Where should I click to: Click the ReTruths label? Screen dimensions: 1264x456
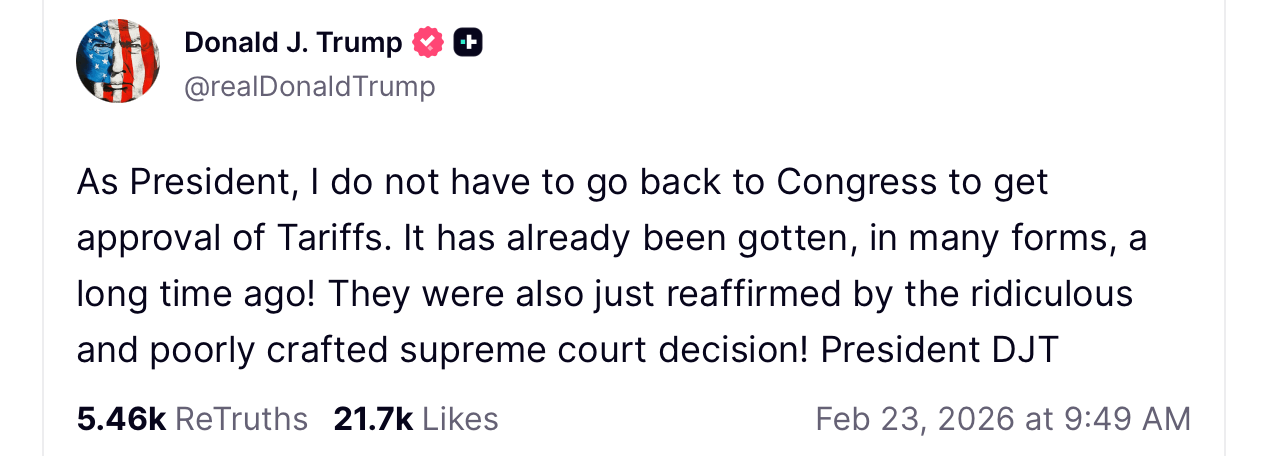[x=241, y=419]
